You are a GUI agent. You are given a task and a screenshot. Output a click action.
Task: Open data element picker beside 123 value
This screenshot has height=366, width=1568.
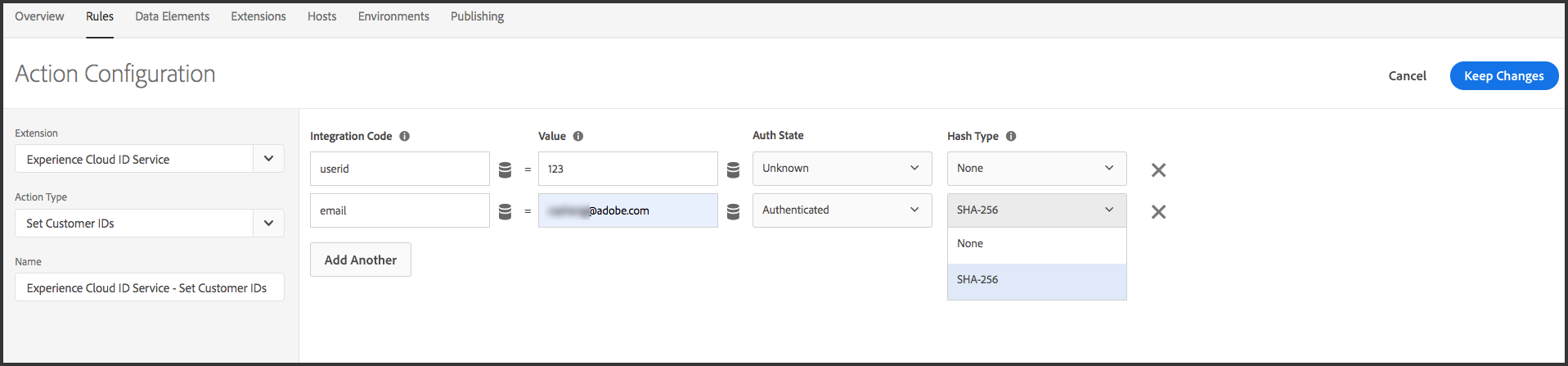(733, 169)
